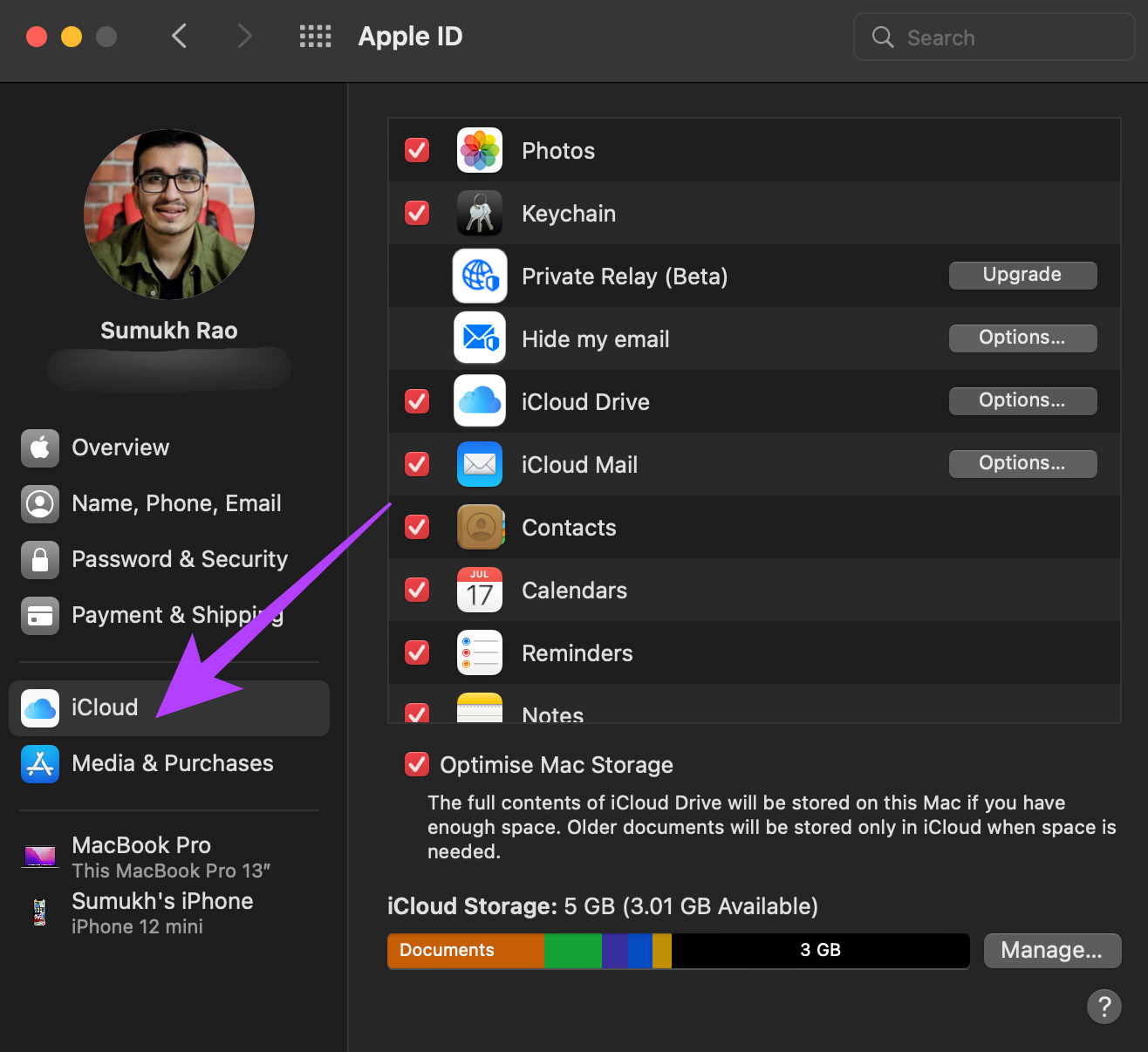Click the orange Documents storage segment
Image resolution: width=1148 pixels, height=1052 pixels.
tap(466, 950)
